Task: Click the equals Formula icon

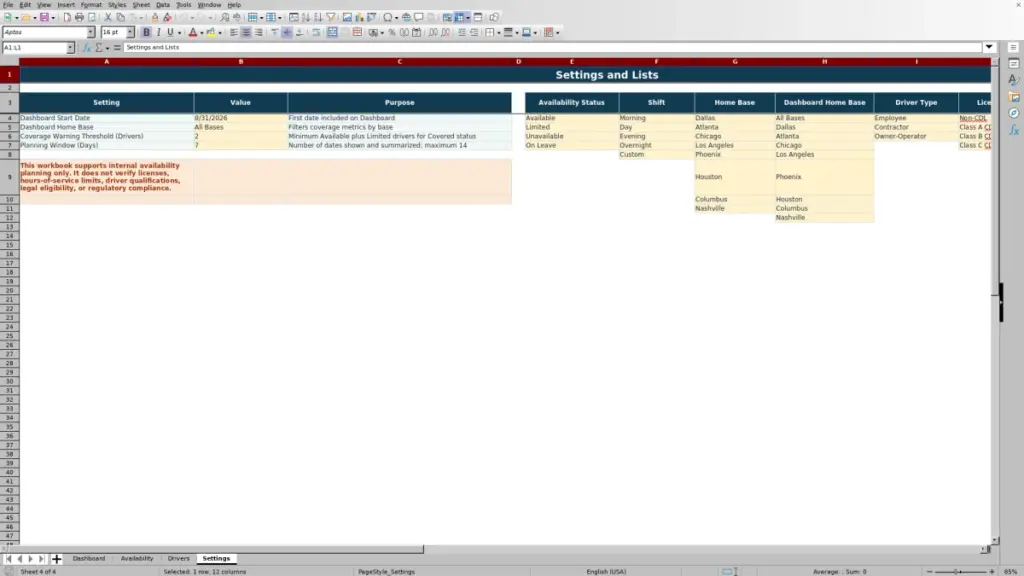Action: [118, 48]
